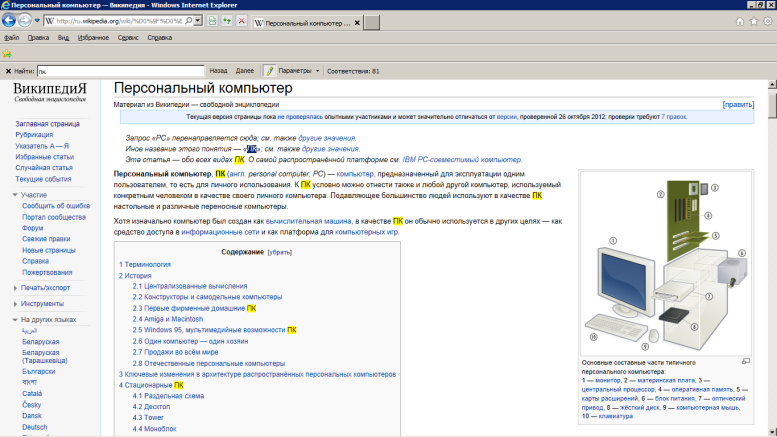Click the vertical scrollbar thumb
The image size is (777, 437).
pos(772,105)
